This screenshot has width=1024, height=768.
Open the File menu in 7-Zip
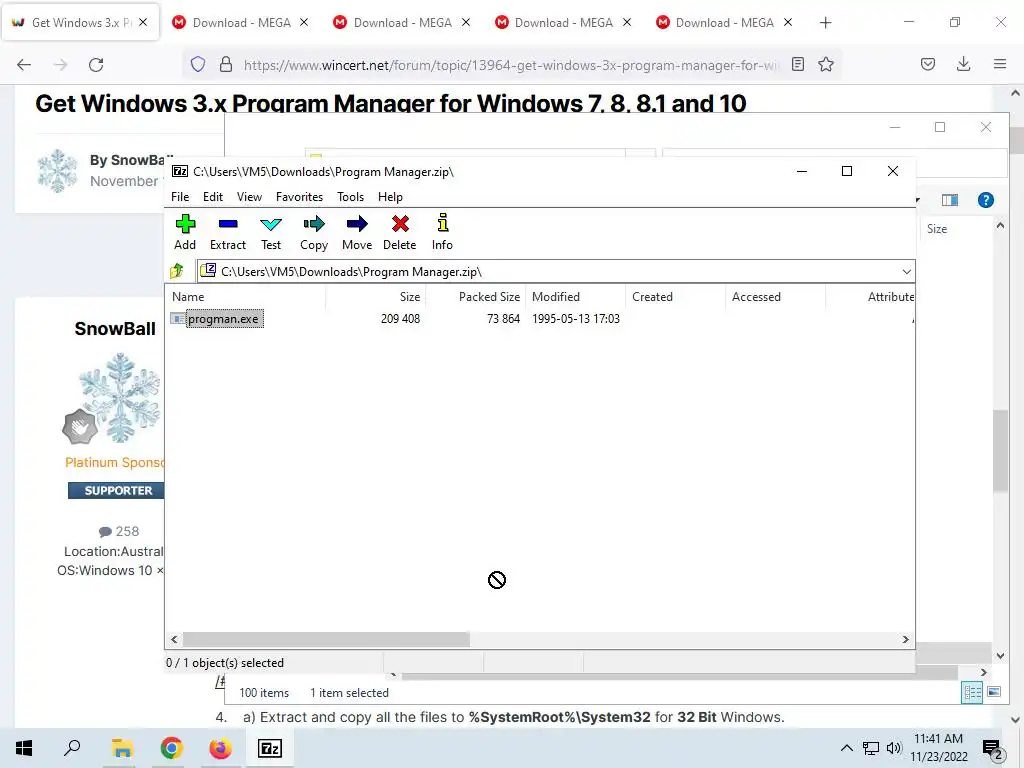[180, 197]
